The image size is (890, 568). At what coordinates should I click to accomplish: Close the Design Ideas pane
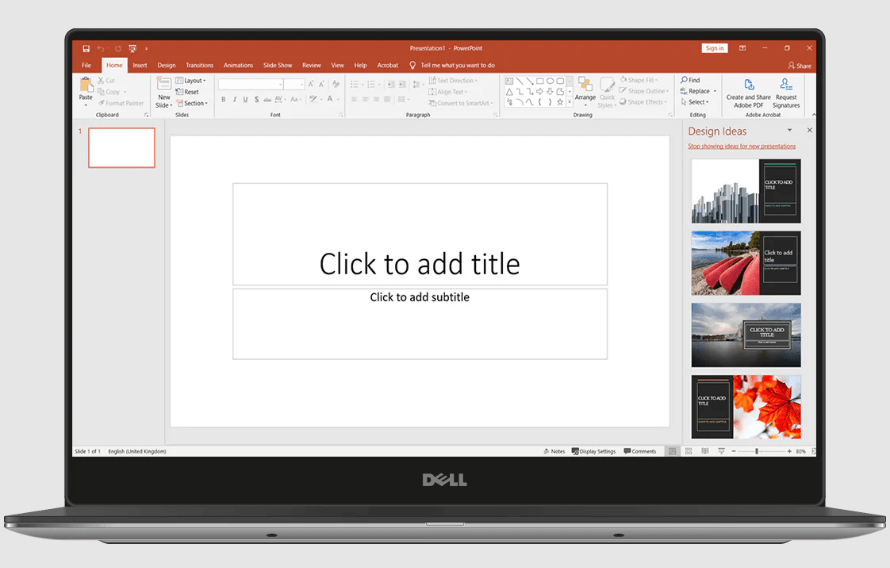pos(809,131)
